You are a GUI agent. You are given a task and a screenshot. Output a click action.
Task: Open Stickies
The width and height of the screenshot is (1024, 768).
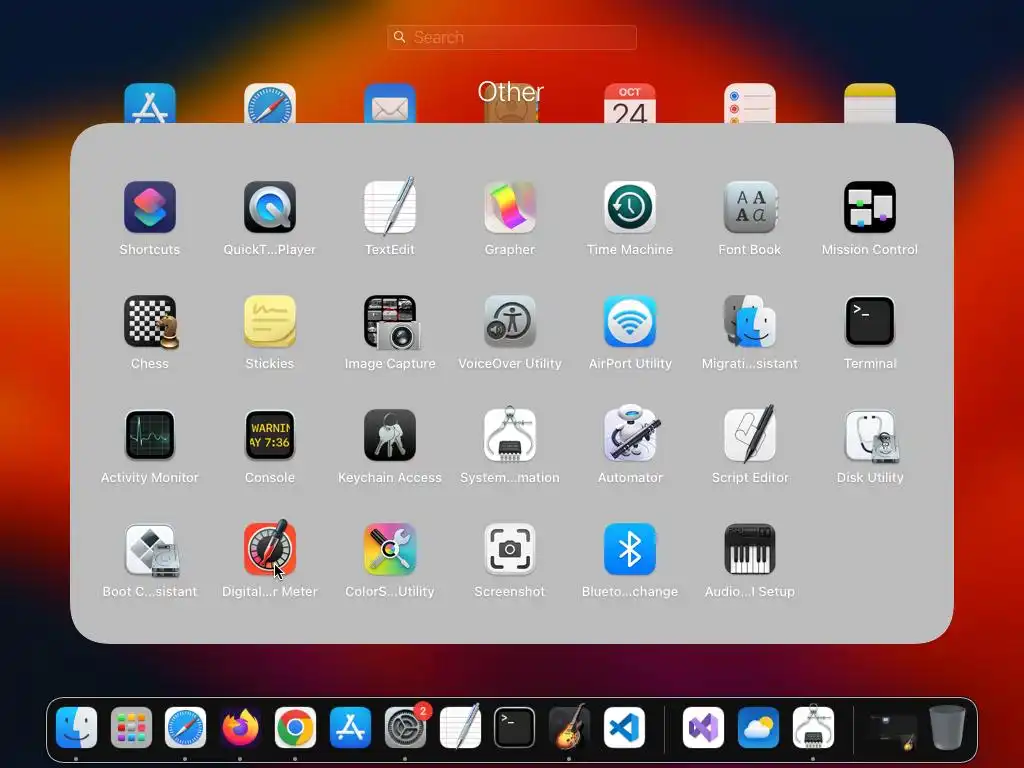coord(270,321)
